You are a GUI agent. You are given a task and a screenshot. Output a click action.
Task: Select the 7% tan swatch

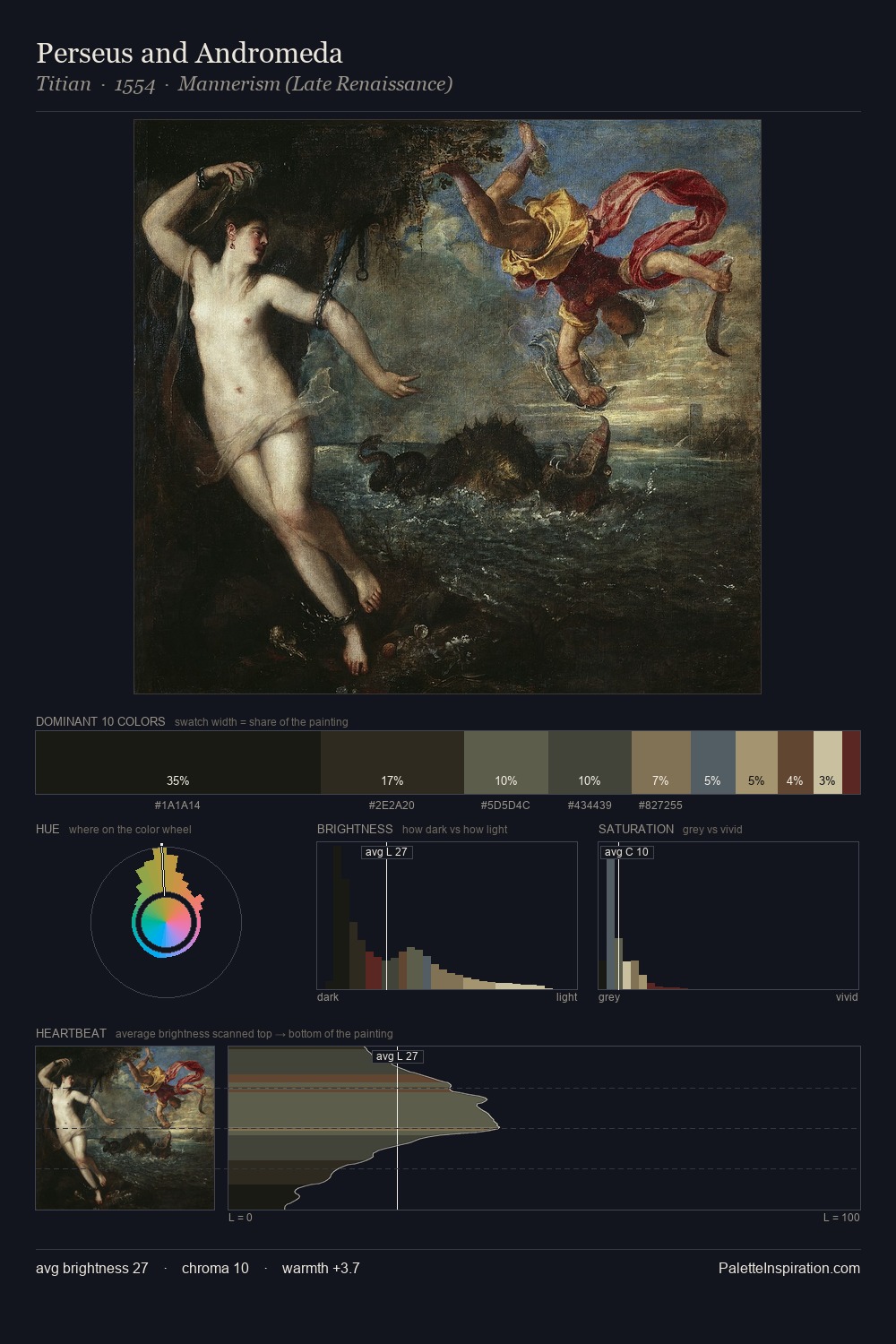pyautogui.click(x=661, y=762)
